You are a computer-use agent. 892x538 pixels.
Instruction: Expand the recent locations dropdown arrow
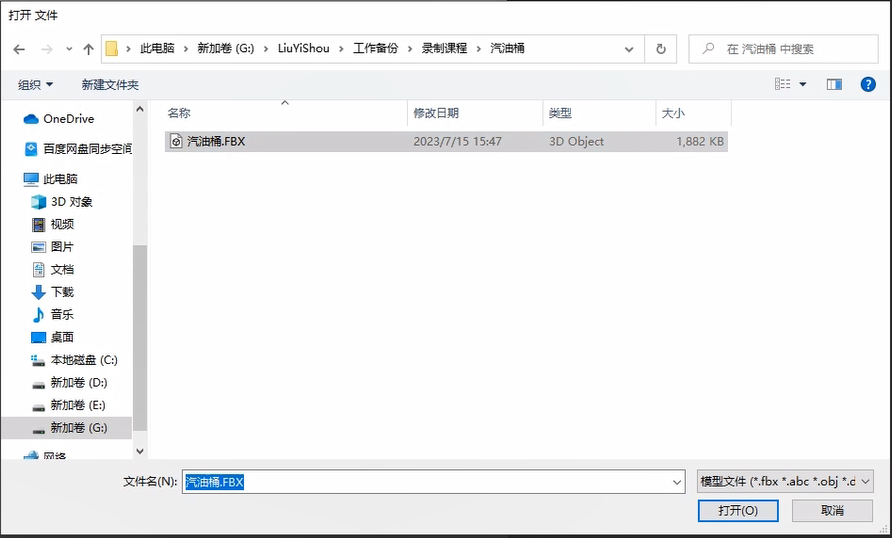(x=69, y=49)
